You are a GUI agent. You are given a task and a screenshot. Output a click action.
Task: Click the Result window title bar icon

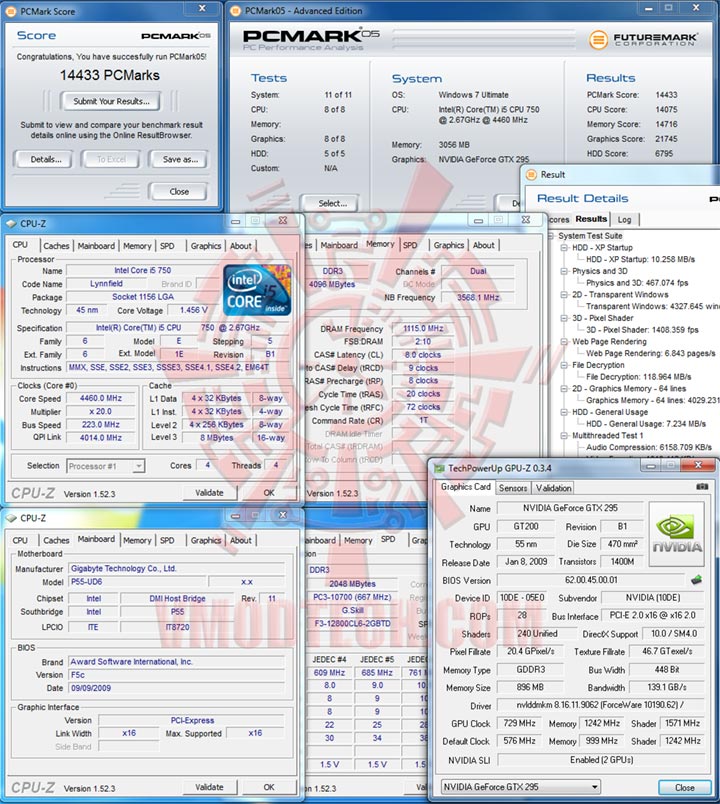coord(531,174)
